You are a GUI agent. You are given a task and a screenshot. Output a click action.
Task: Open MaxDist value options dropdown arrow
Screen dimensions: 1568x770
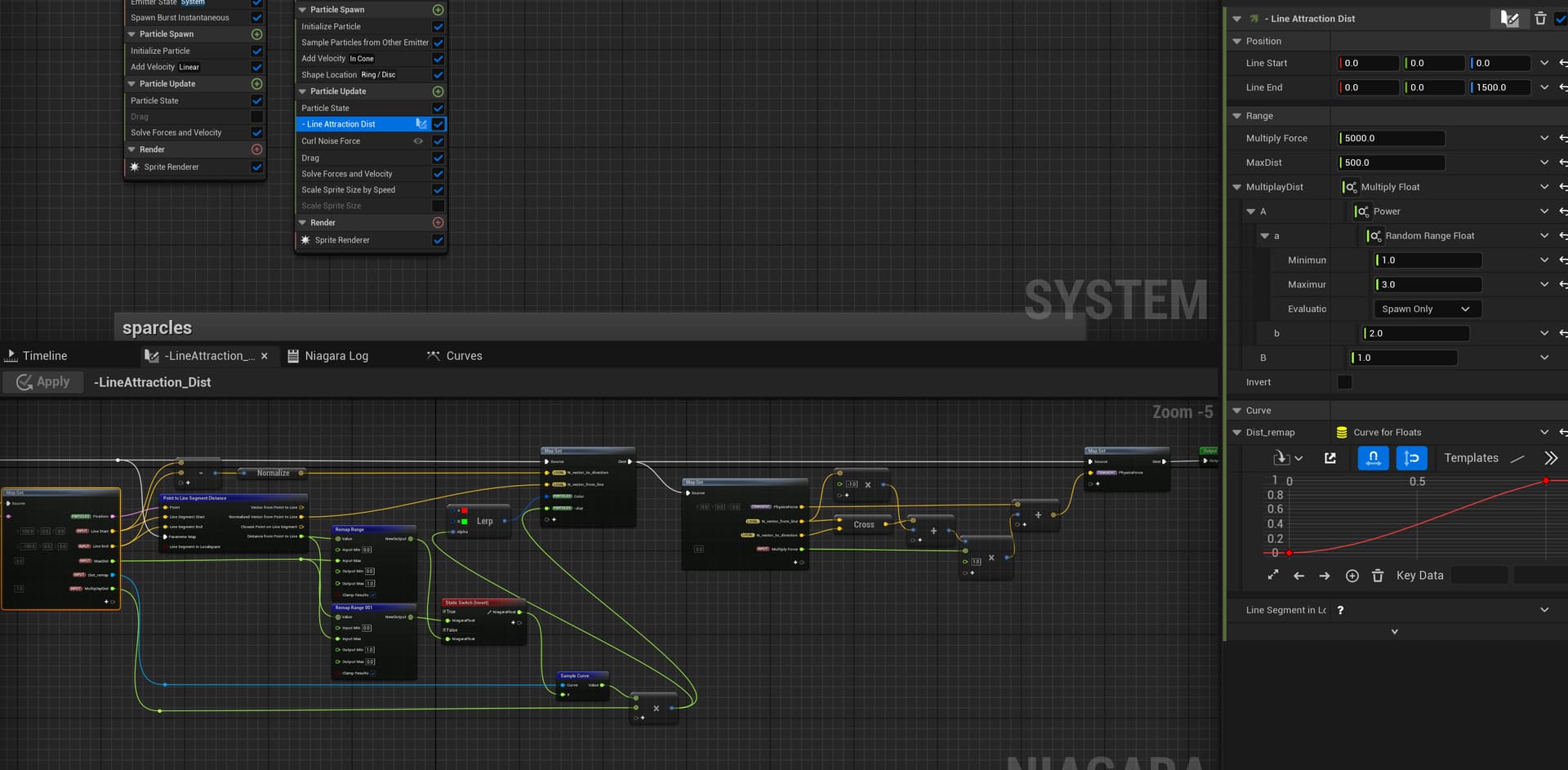[1543, 162]
